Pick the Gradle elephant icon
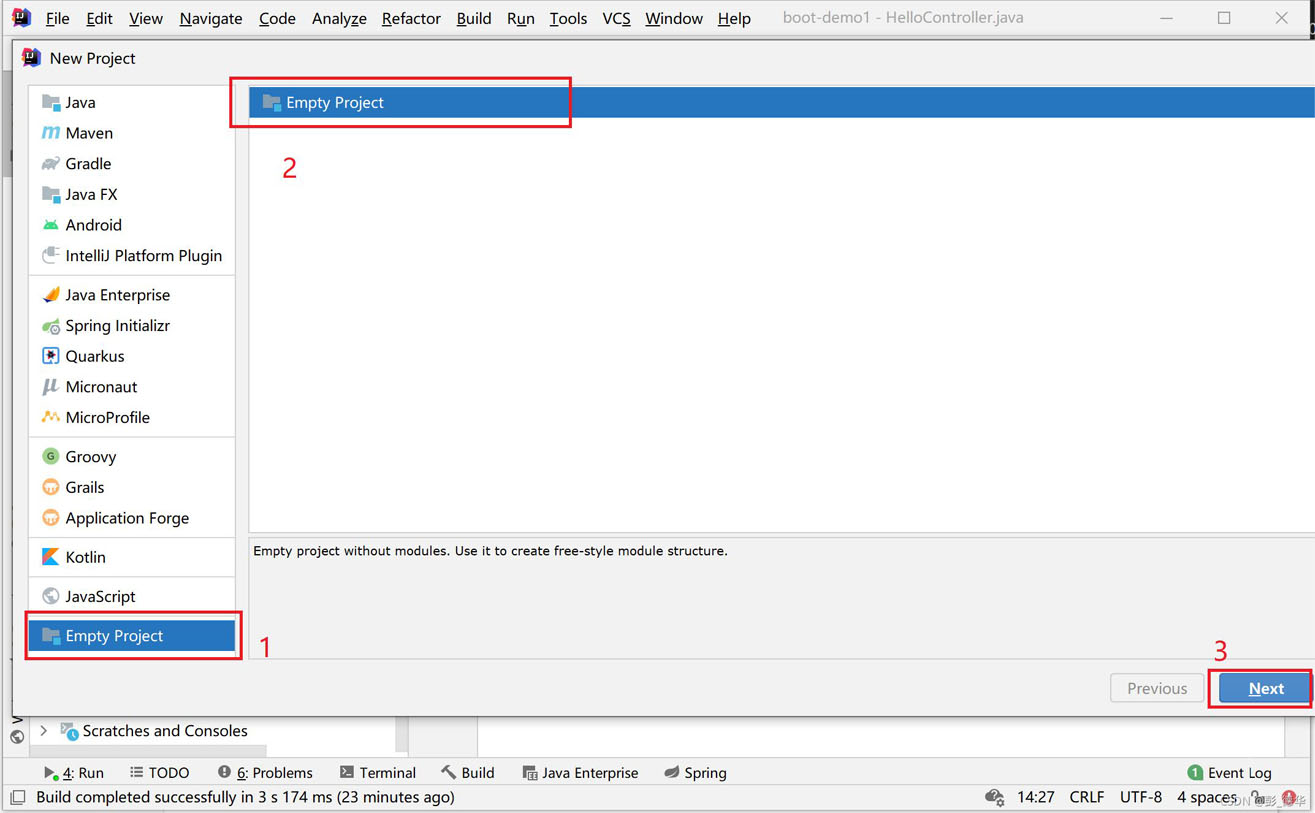The image size is (1315, 813). click(51, 164)
